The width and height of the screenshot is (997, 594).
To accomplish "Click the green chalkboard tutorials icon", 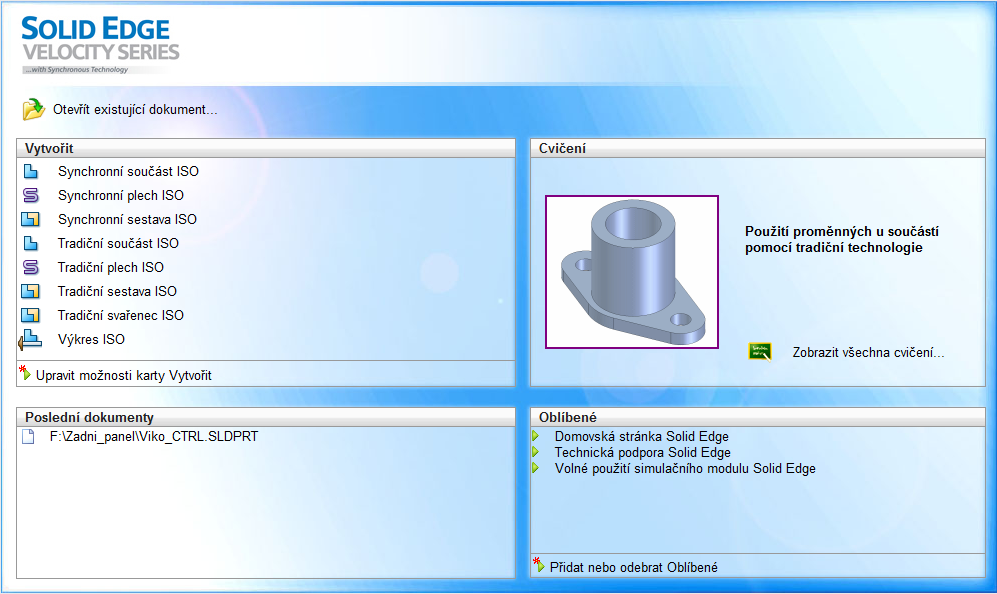I will (760, 352).
